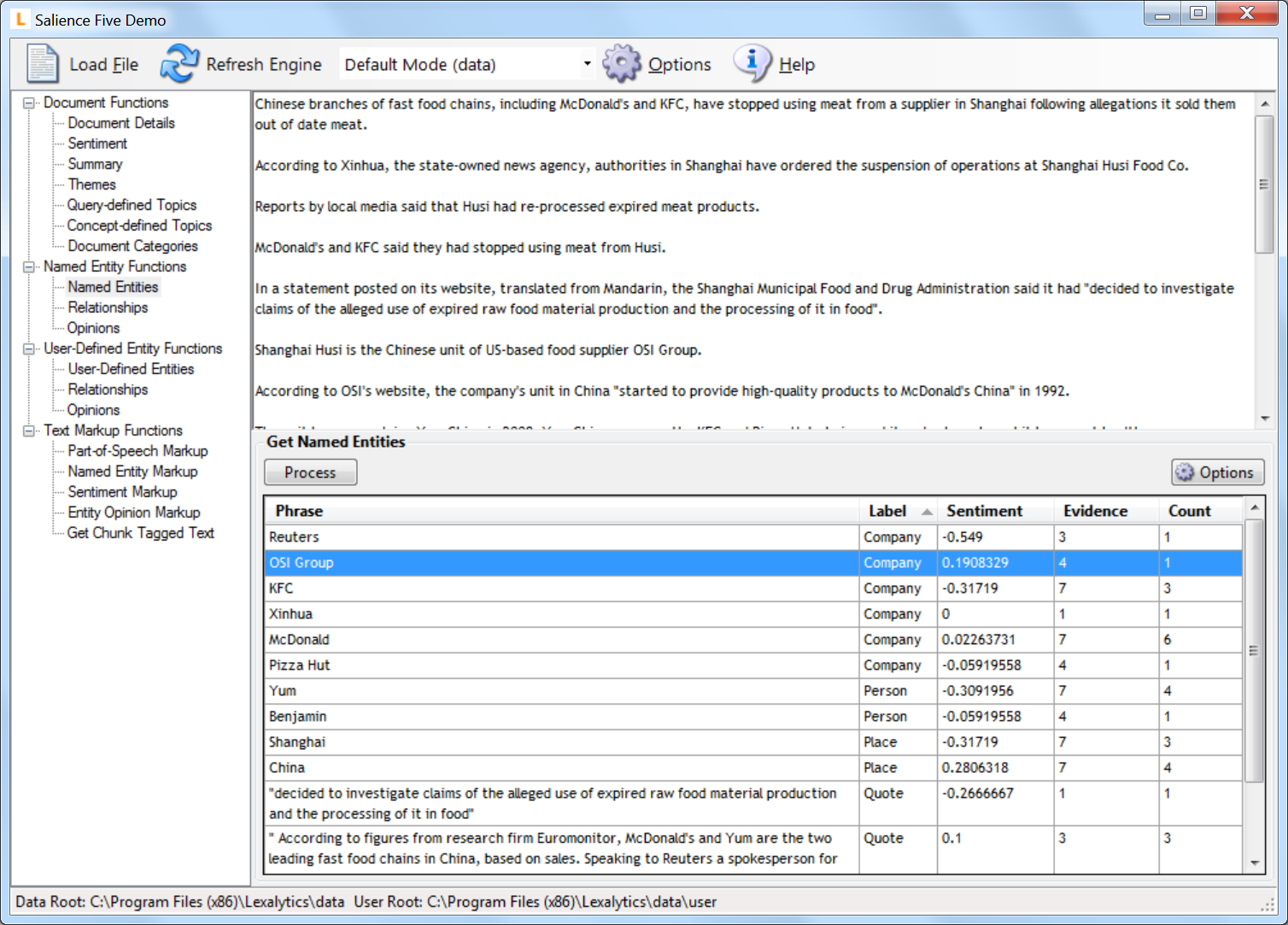
Task: Click the document text scroll-down arrow
Action: click(1264, 419)
